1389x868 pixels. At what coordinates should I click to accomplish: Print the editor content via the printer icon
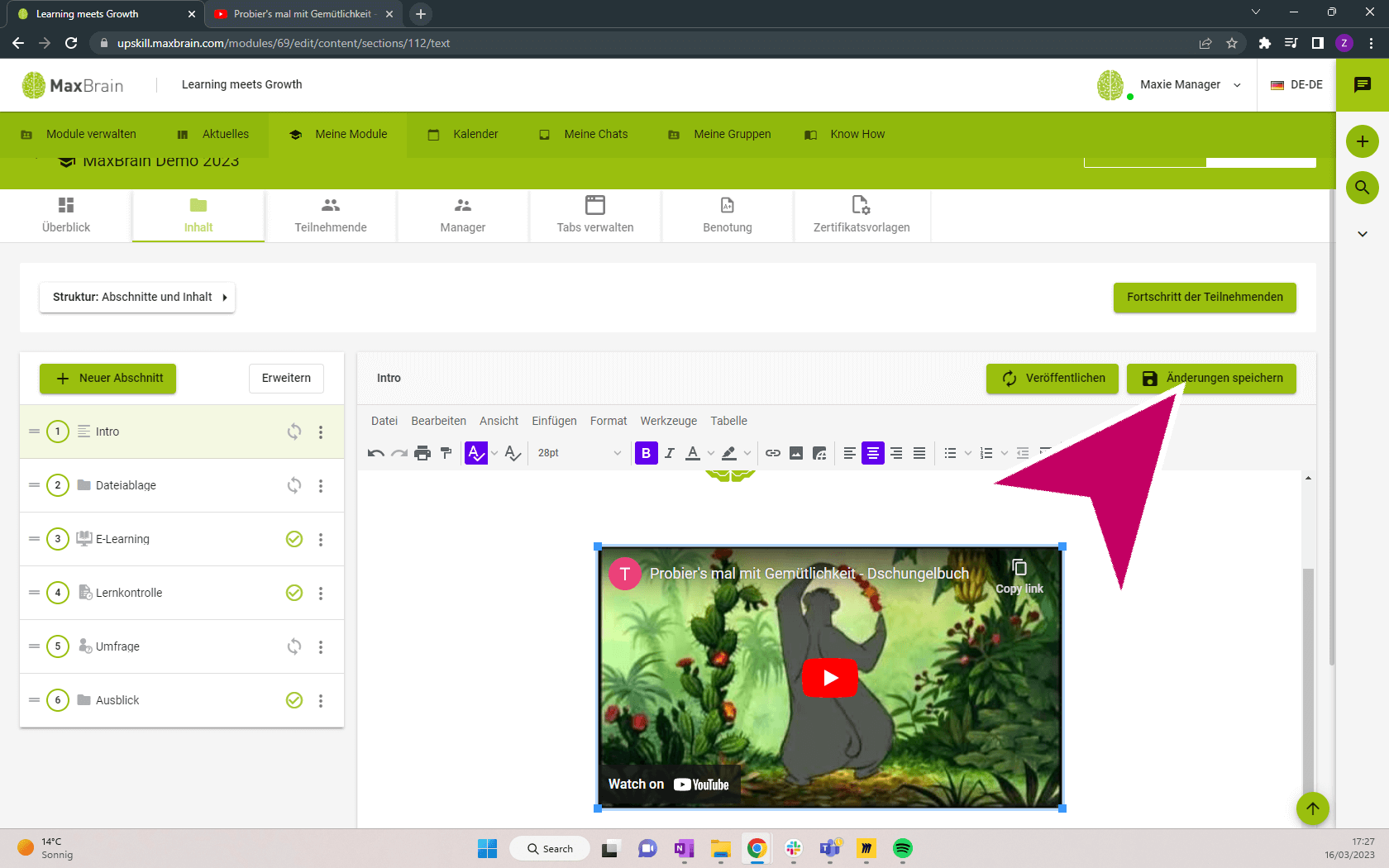[x=422, y=453]
